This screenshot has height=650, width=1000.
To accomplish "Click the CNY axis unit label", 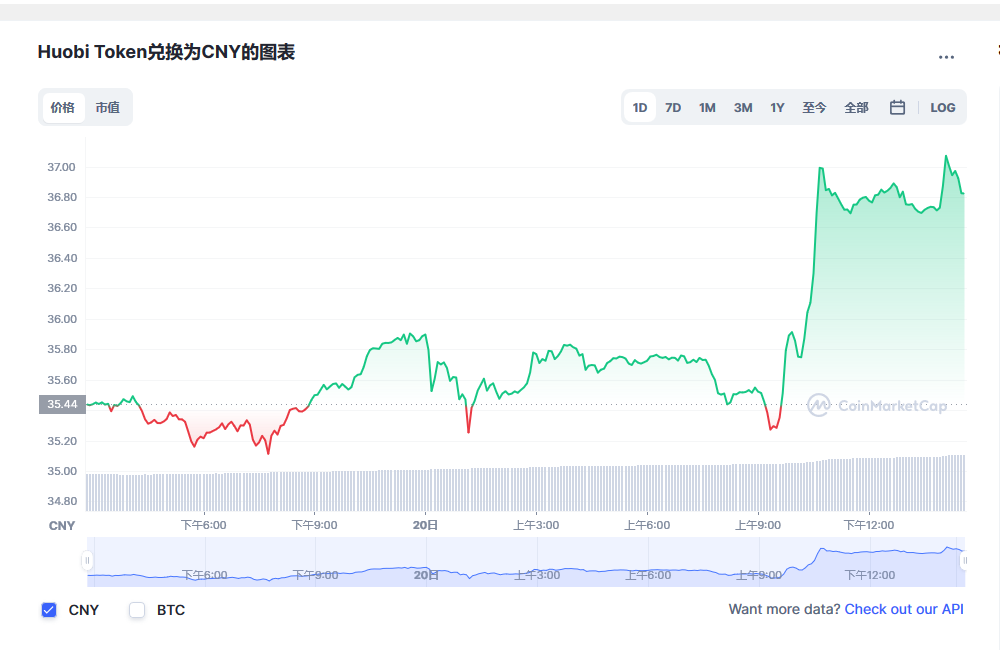I will (x=62, y=526).
